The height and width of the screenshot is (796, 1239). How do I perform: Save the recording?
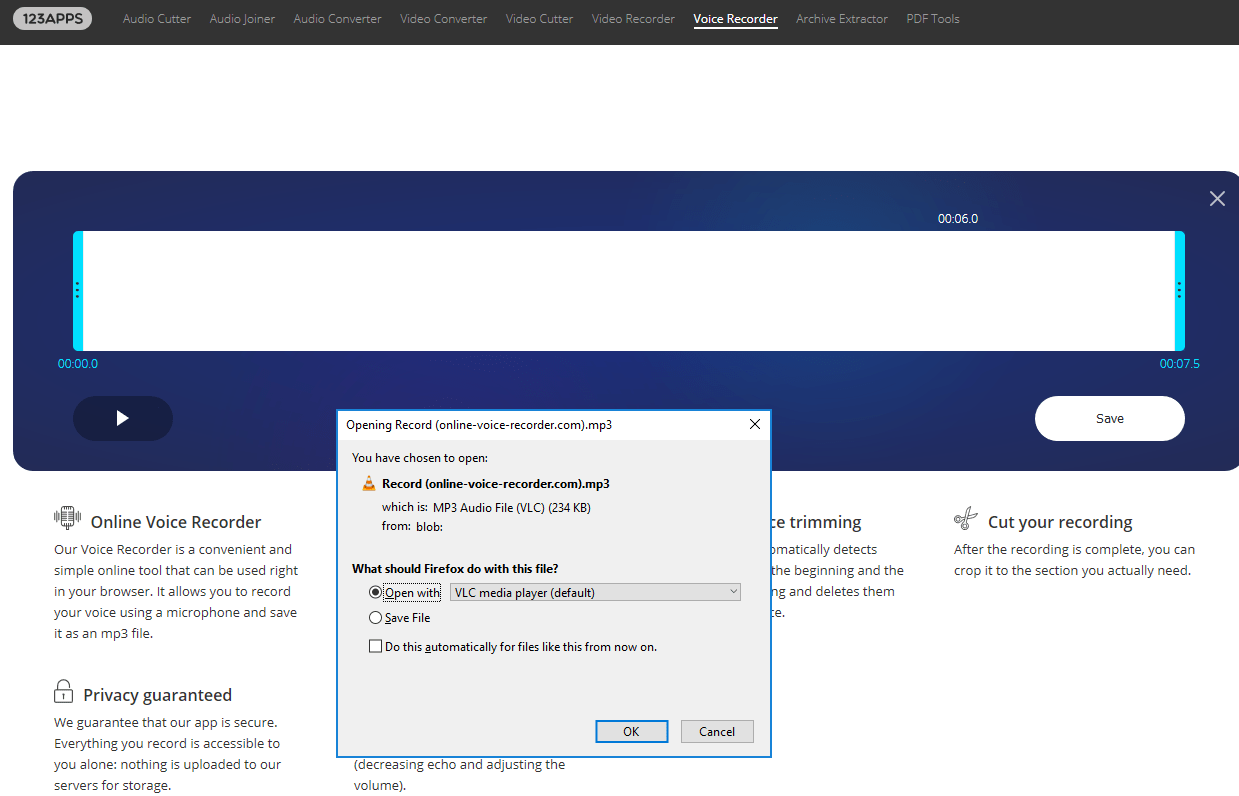coord(1109,418)
